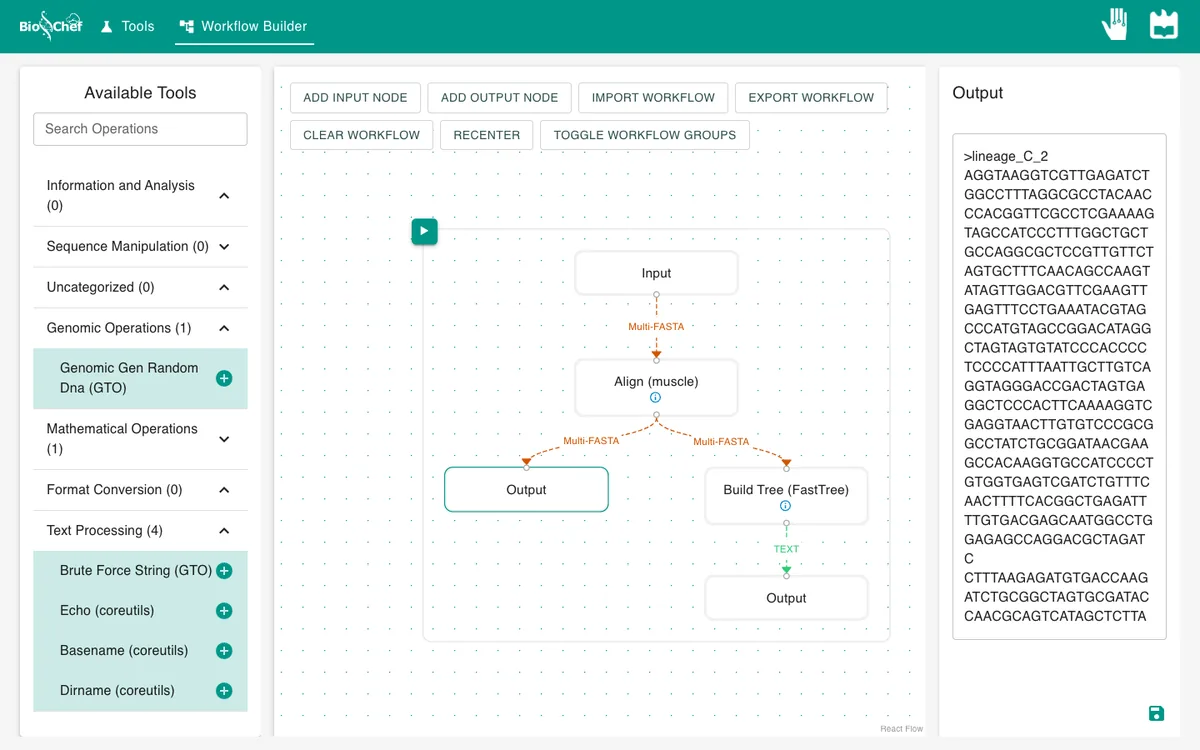This screenshot has height=750, width=1200.
Task: Switch to Tools tab
Action: coord(127,26)
